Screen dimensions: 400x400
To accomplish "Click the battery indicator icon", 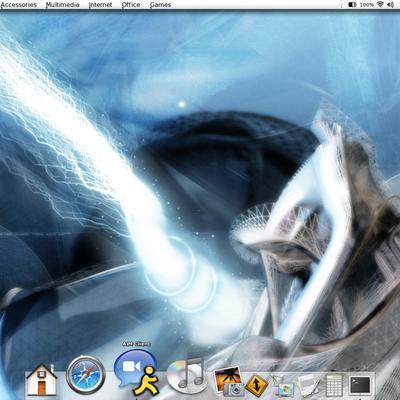I will 353,5.
